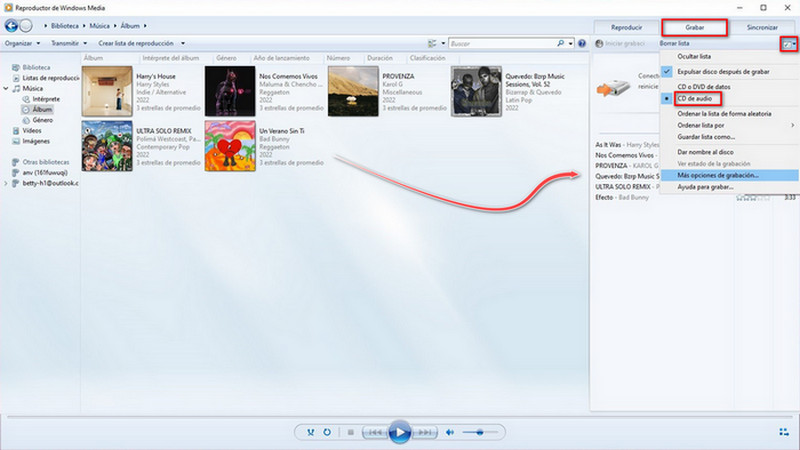Click the view options icon
Image resolution: width=800 pixels, height=450 pixels.
pyautogui.click(x=432, y=43)
